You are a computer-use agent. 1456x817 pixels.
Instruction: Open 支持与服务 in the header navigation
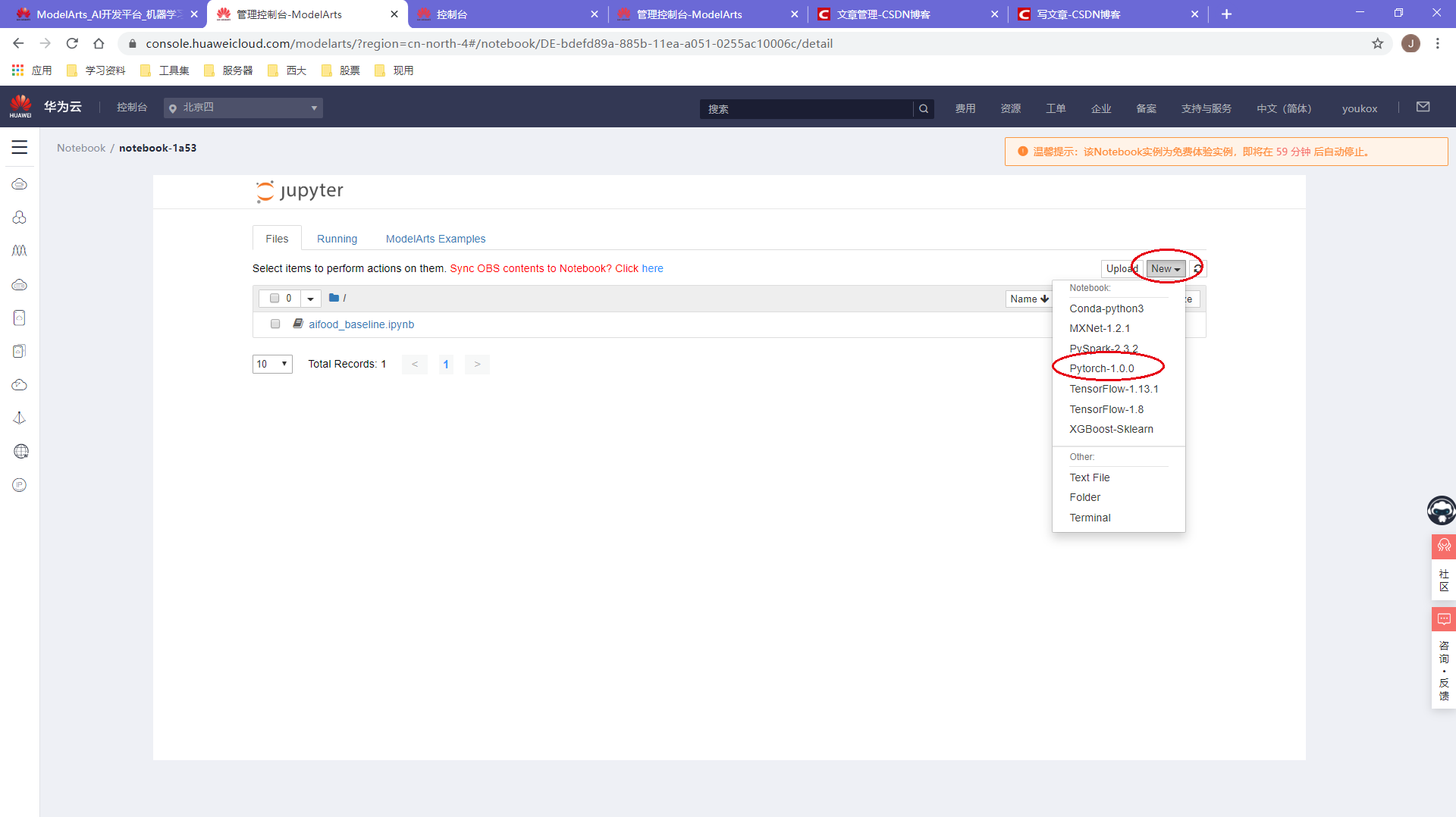1207,108
